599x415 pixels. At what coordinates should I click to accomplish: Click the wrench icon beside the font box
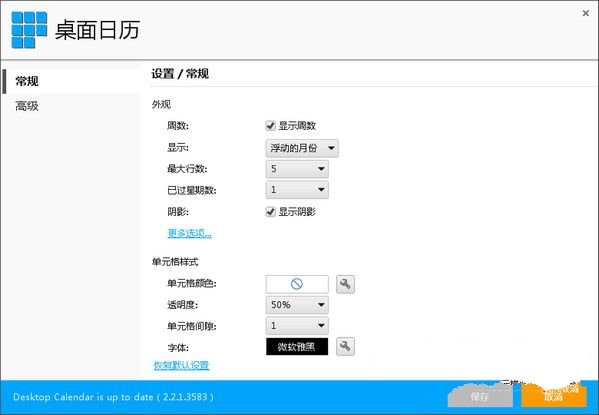click(345, 347)
